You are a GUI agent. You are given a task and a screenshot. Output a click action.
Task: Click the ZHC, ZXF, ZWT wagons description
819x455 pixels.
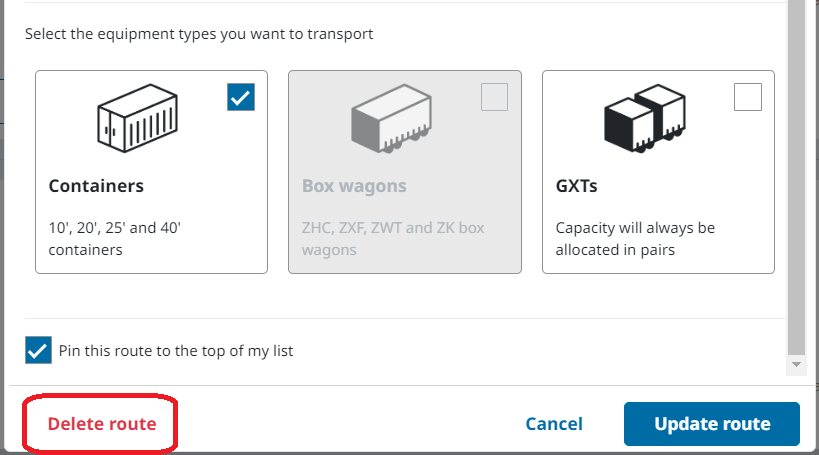[393, 238]
